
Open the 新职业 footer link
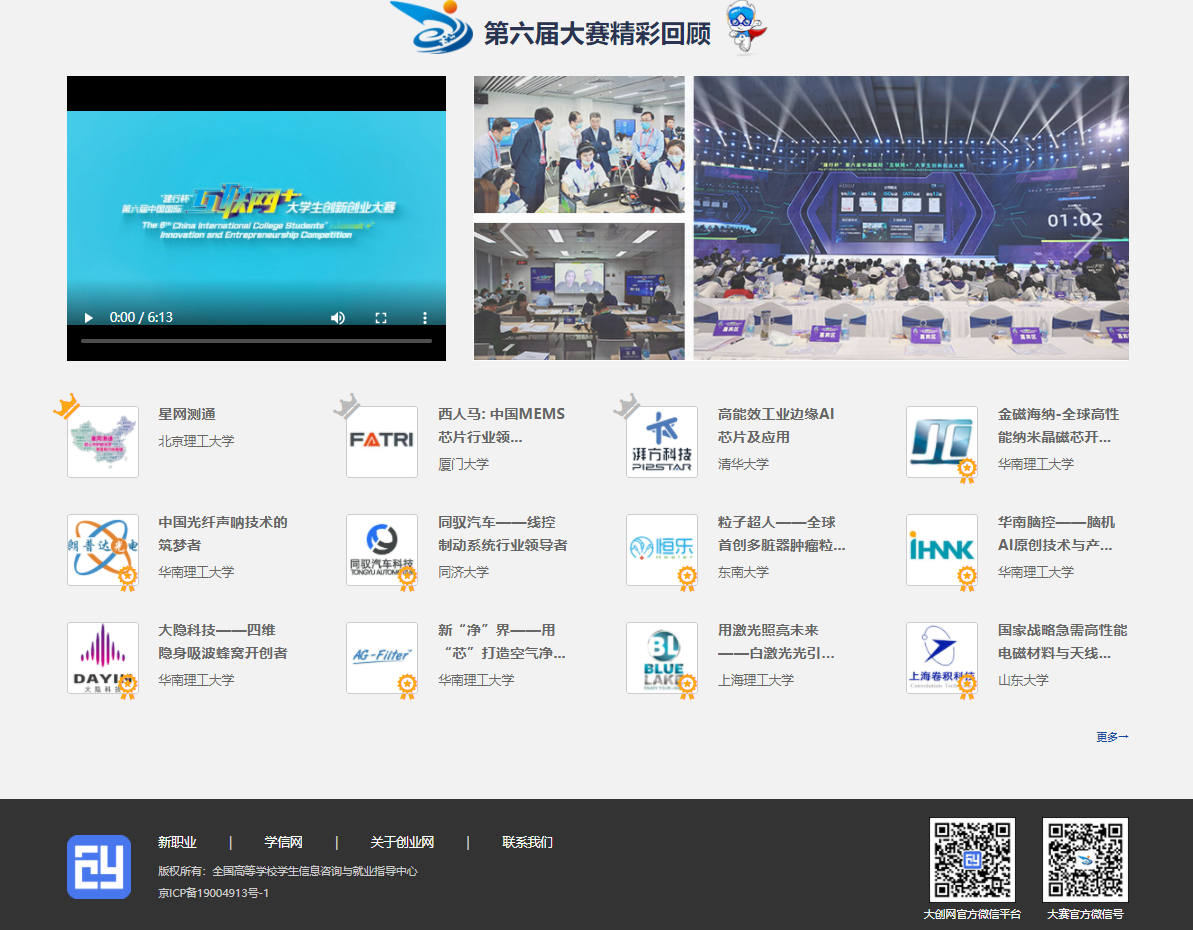(x=177, y=842)
